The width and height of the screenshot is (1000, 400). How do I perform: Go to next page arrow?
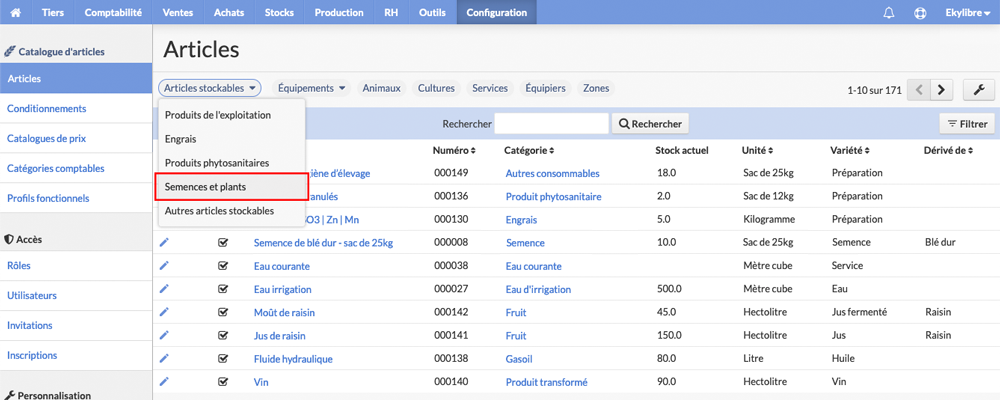pos(941,90)
